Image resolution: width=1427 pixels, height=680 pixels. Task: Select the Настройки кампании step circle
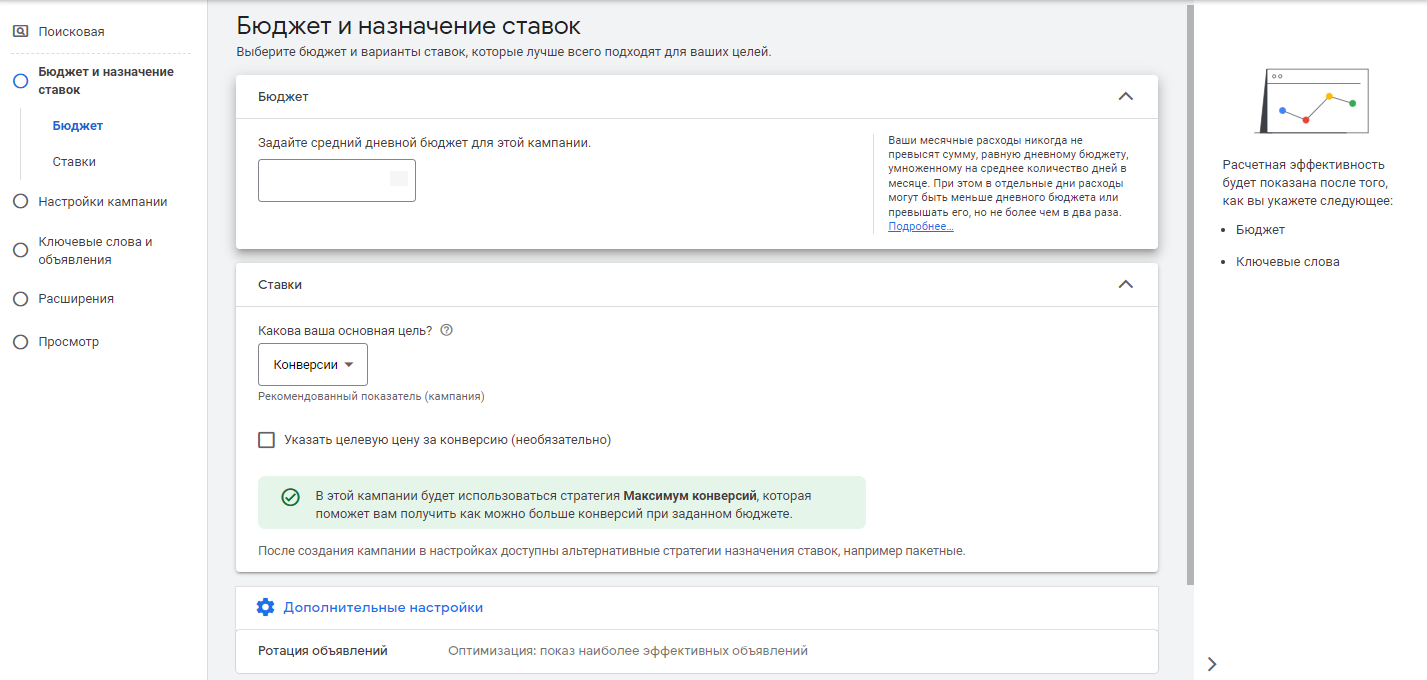coord(20,202)
